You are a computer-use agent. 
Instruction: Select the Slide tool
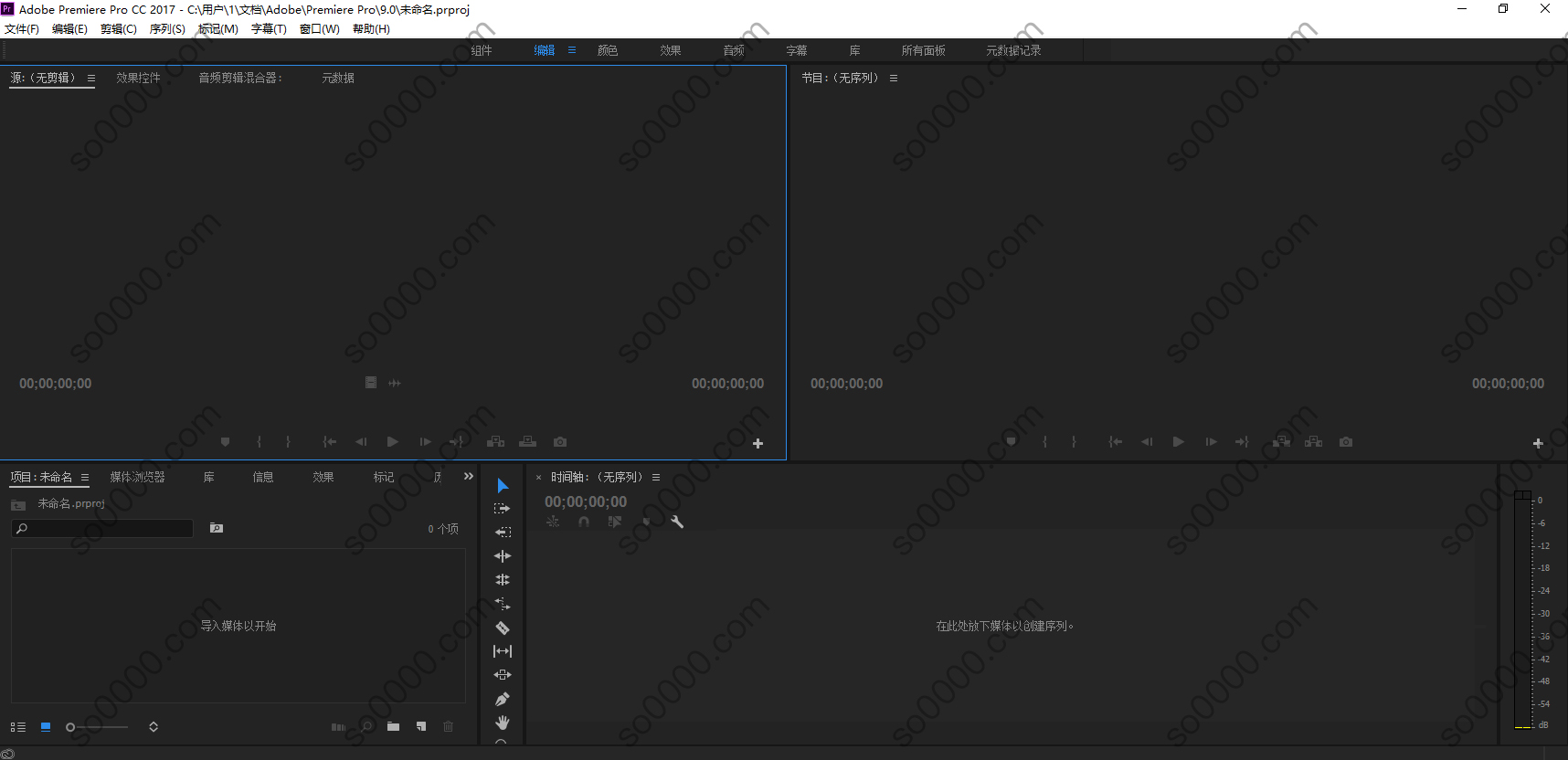pyautogui.click(x=503, y=675)
